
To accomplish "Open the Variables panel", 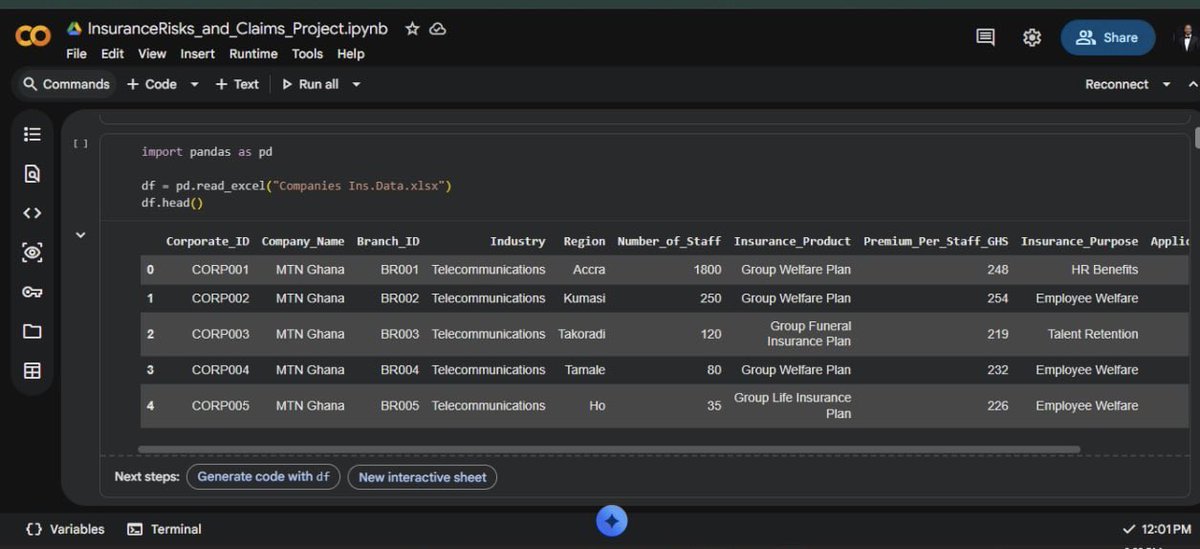I will [65, 529].
